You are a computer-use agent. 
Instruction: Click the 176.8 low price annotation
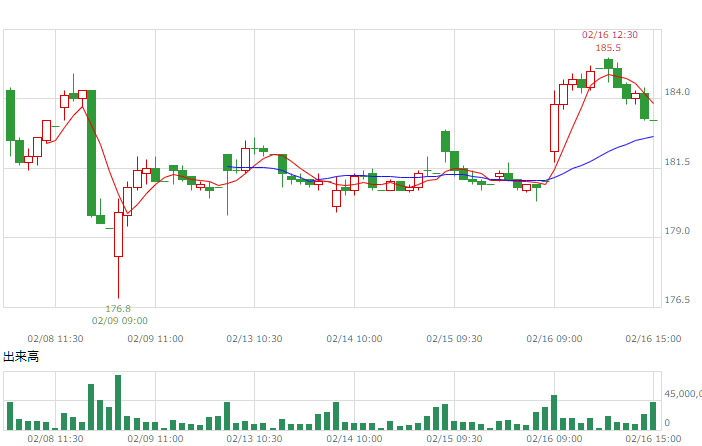pyautogui.click(x=118, y=309)
